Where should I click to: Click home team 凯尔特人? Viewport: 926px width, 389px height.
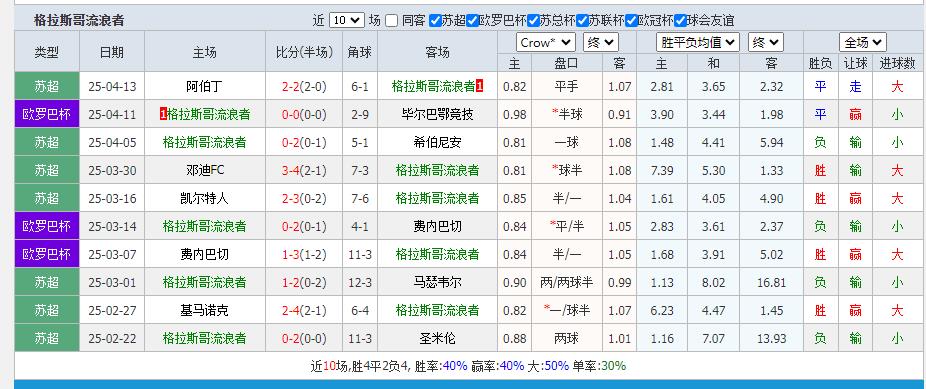tap(204, 198)
